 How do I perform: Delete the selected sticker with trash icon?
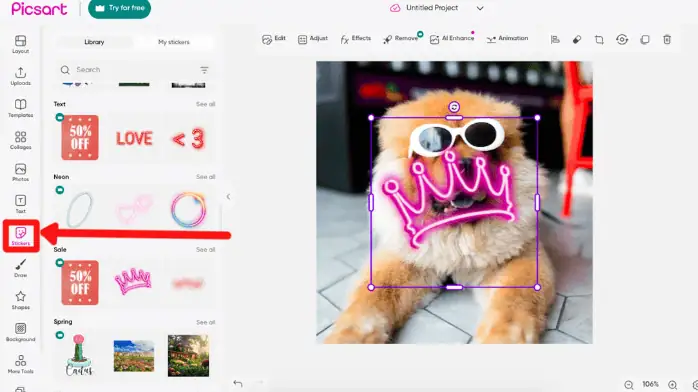[x=667, y=40]
